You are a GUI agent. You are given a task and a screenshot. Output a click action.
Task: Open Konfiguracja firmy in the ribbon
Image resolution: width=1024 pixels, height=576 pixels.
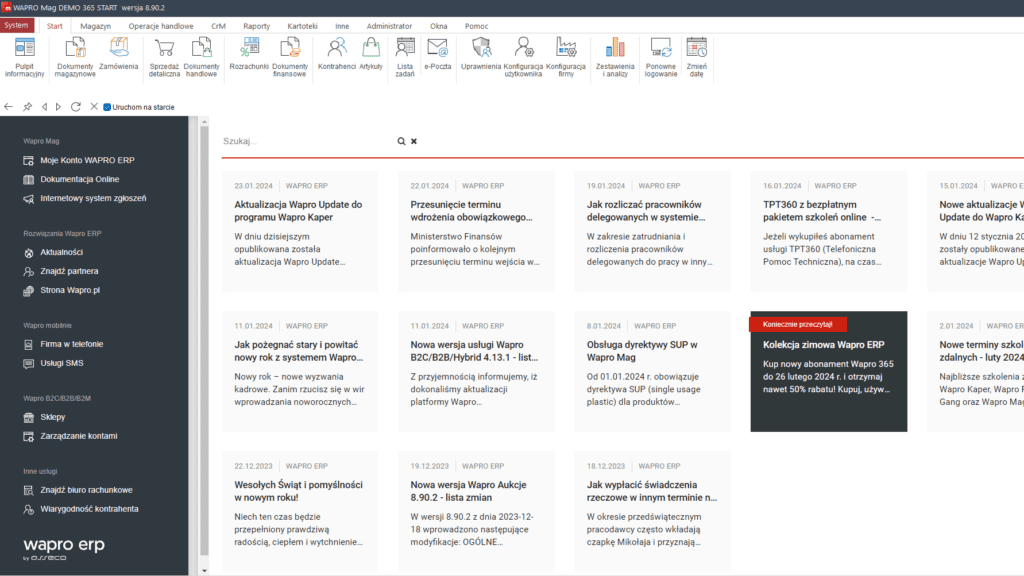tap(566, 57)
